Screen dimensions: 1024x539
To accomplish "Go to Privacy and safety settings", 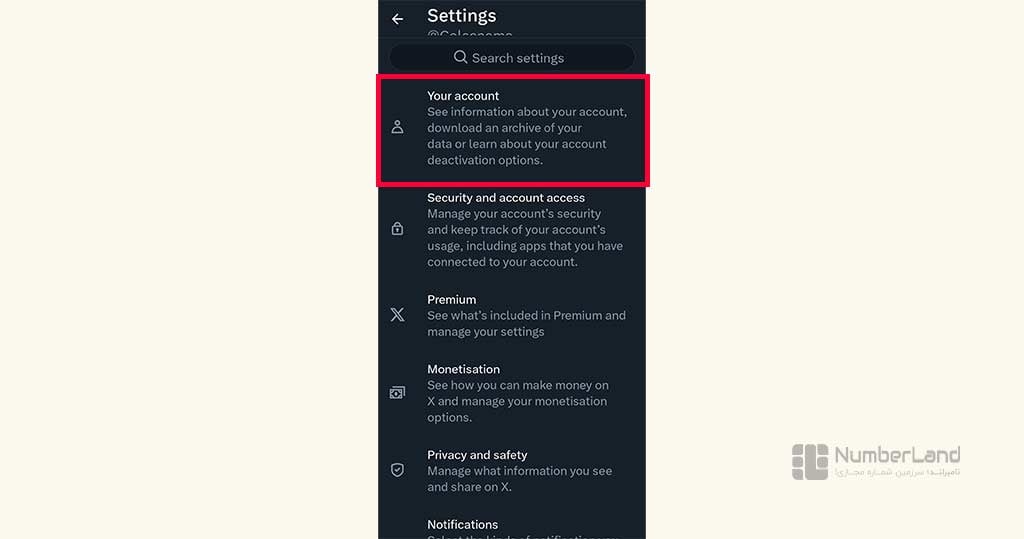I will (512, 471).
